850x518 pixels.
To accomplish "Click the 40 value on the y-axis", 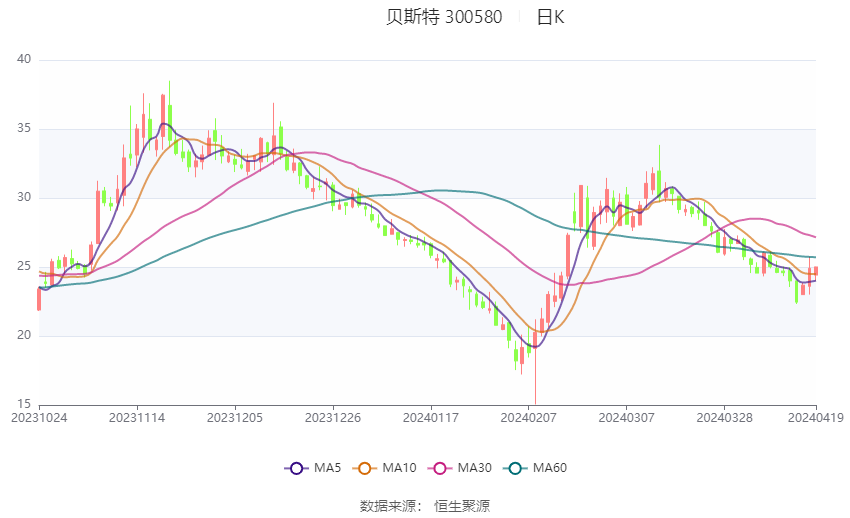I will tap(25, 59).
